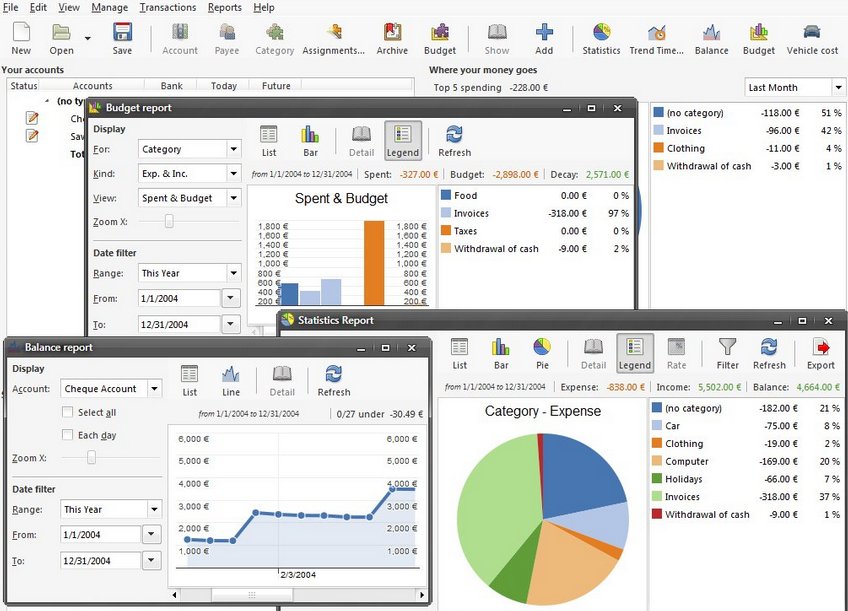Toggle Legend in Statistics Report
848x611 pixels.
point(635,353)
